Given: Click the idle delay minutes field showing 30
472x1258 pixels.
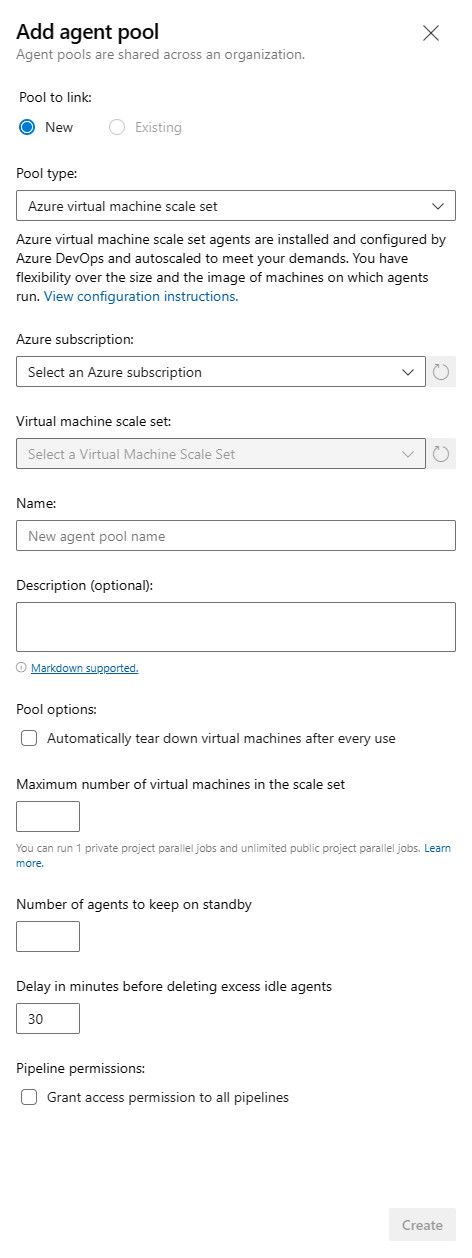Looking at the screenshot, I should 48,1018.
